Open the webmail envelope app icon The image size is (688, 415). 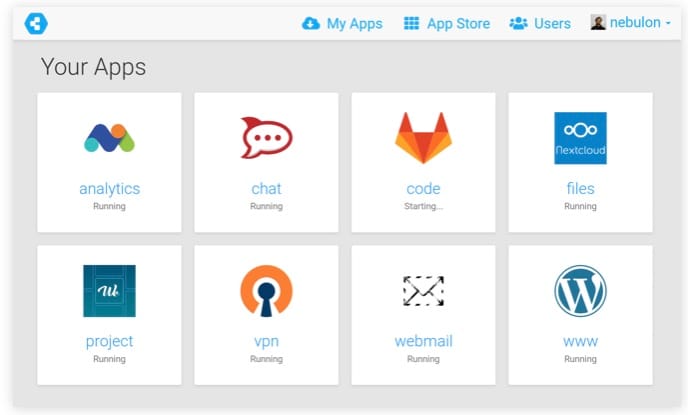click(423, 290)
